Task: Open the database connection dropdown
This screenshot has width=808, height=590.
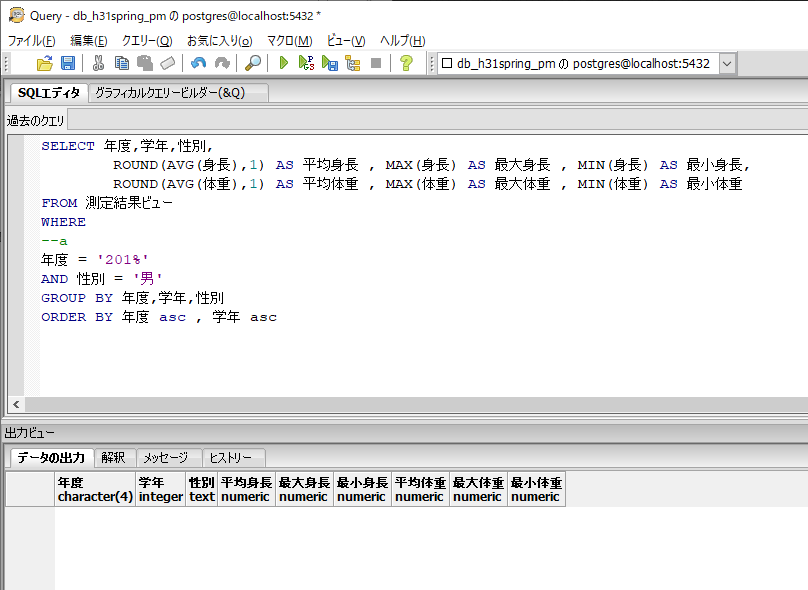Action: click(x=726, y=63)
